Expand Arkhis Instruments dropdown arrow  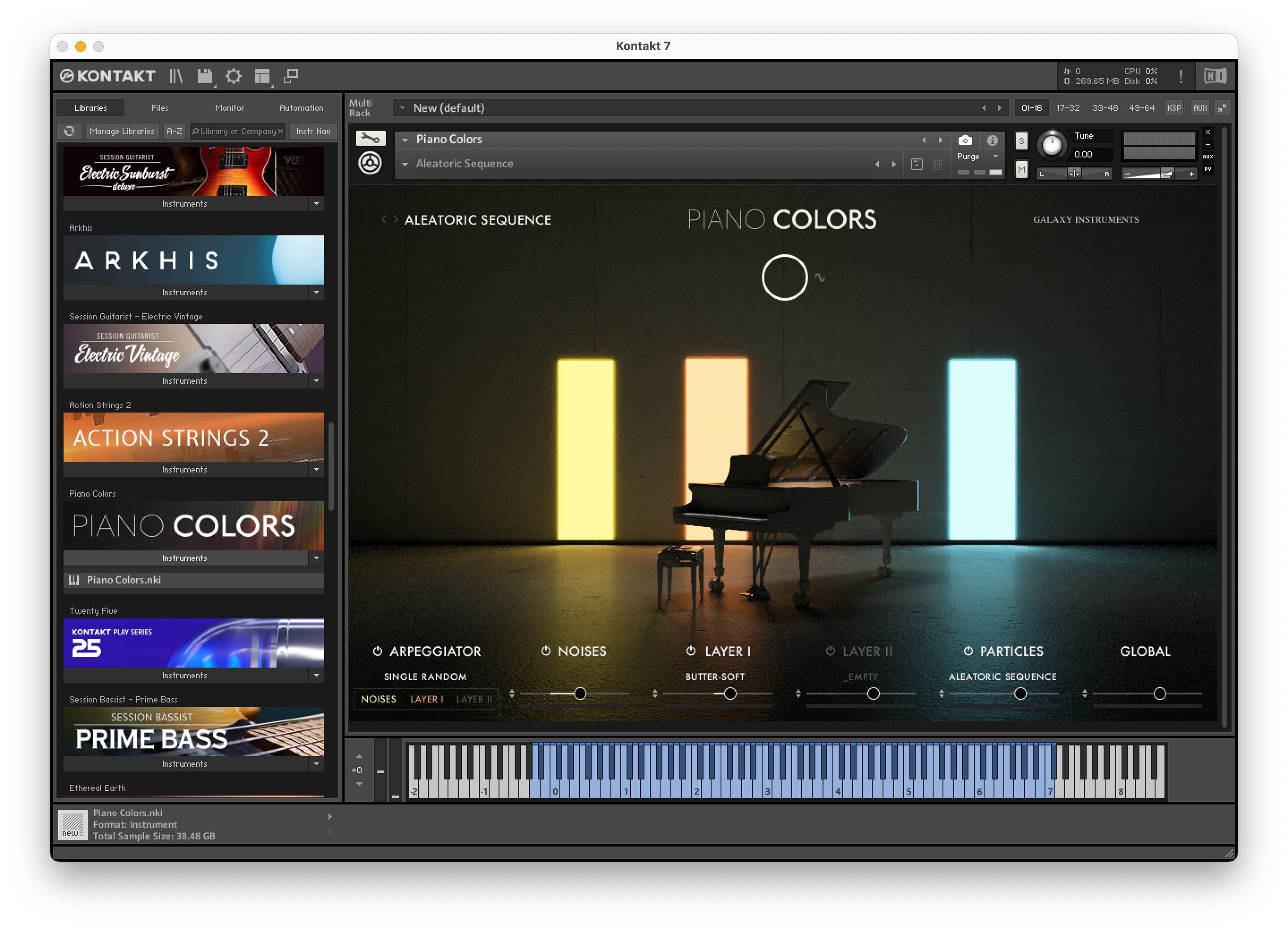(x=316, y=292)
